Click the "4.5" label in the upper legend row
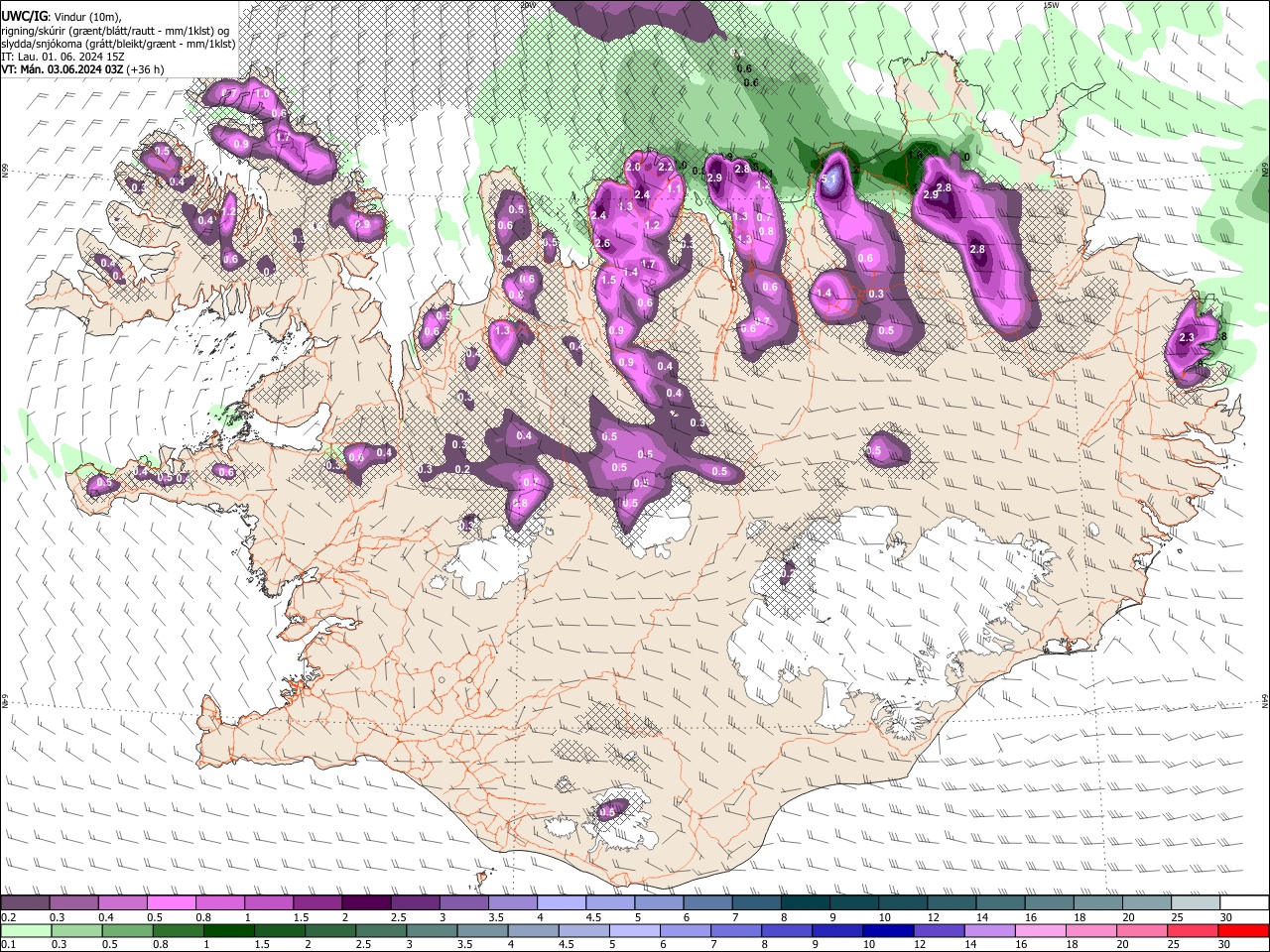The width and height of the screenshot is (1270, 952). tap(593, 917)
